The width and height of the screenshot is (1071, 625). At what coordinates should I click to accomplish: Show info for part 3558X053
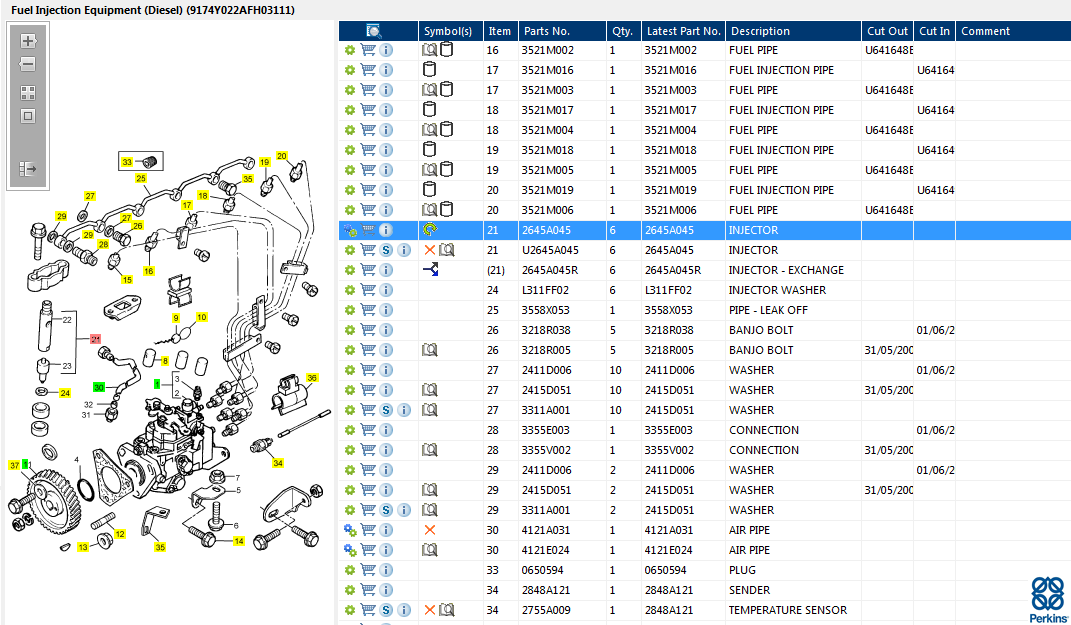point(386,310)
